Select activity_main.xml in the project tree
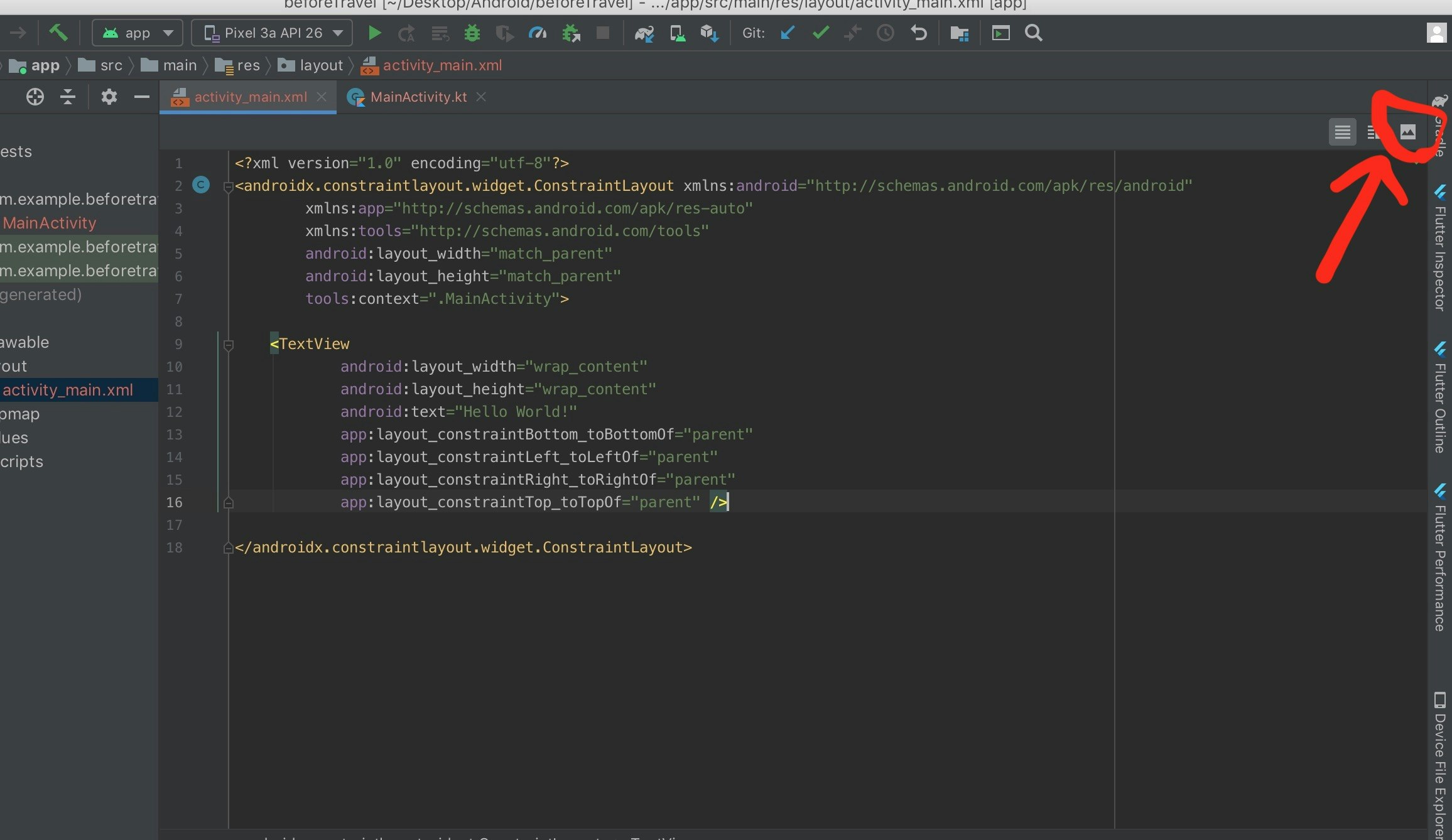This screenshot has height=840, width=1452. (x=68, y=390)
